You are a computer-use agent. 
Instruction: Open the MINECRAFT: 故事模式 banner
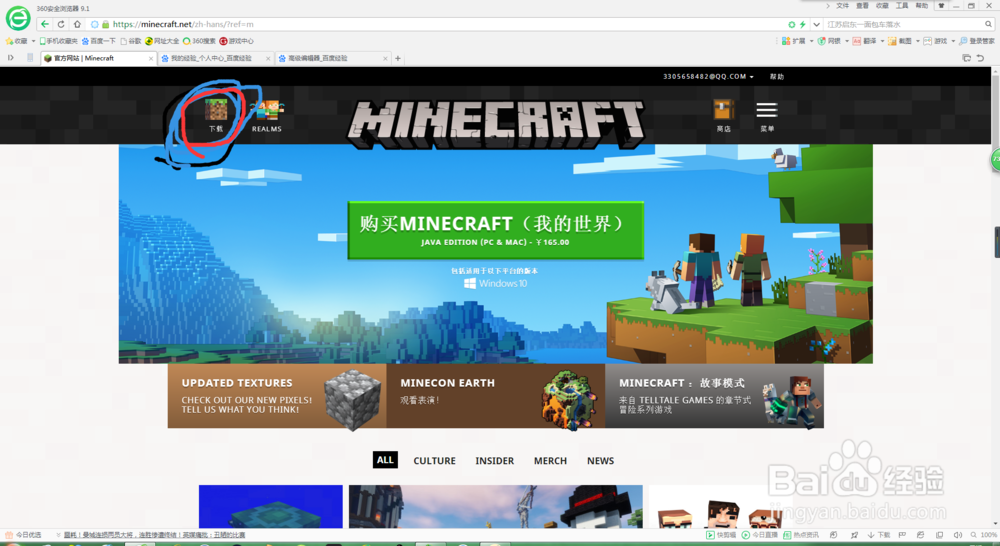point(714,395)
